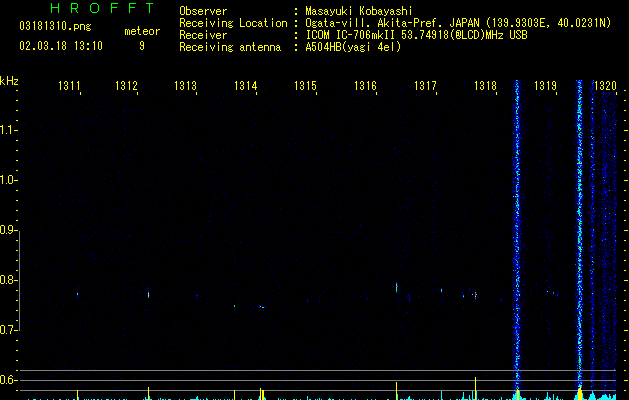Click the 1319 time axis label
This screenshot has width=629, height=400.
point(546,86)
